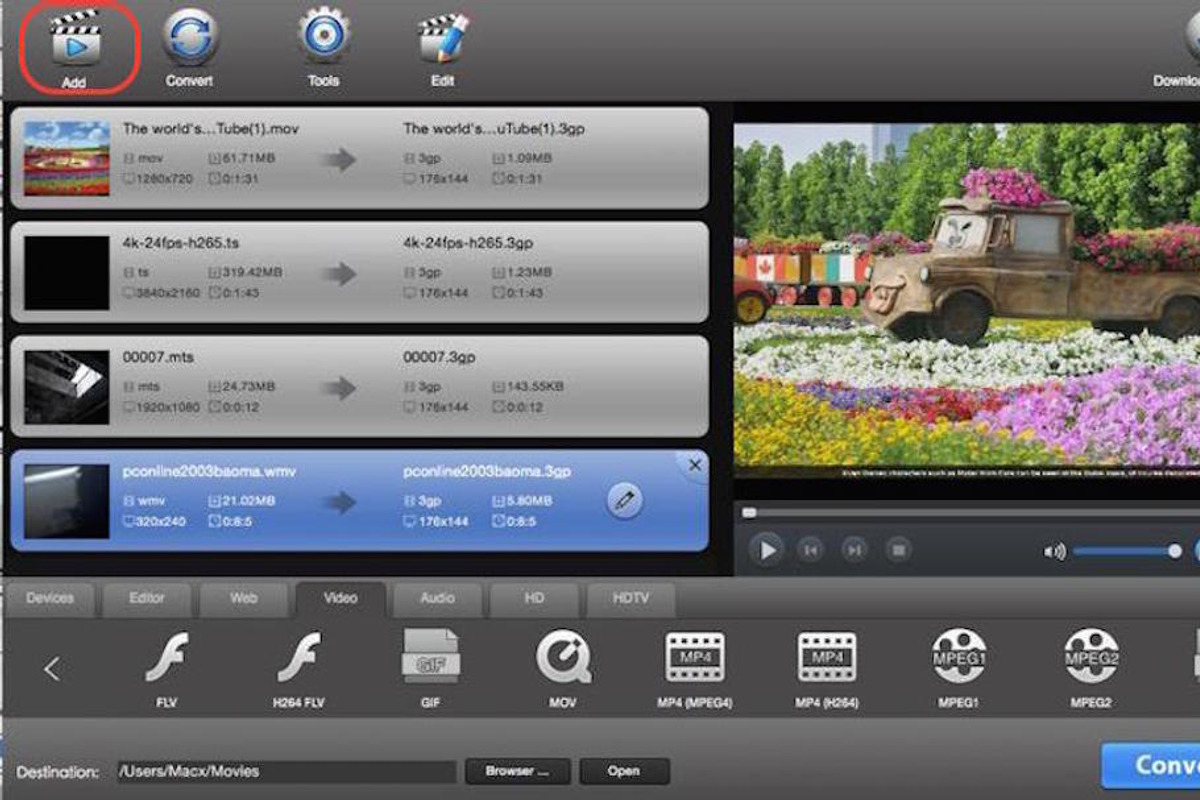Pick the MPEG2 format icon
The width and height of the screenshot is (1200, 800).
pos(1091,657)
